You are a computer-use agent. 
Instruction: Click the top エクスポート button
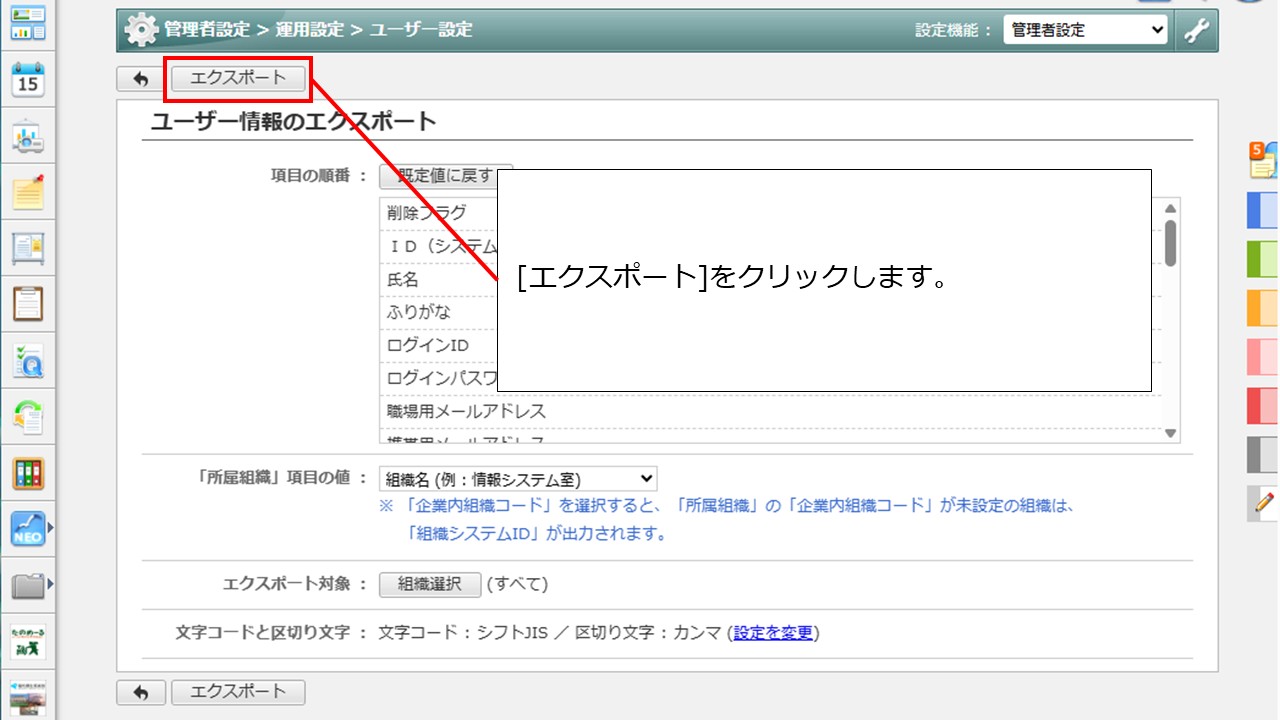(x=238, y=78)
